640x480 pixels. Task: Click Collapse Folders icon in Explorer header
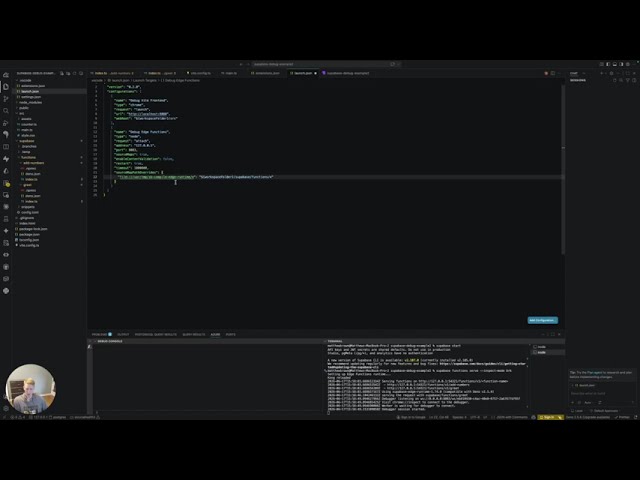pyautogui.click(x=81, y=73)
